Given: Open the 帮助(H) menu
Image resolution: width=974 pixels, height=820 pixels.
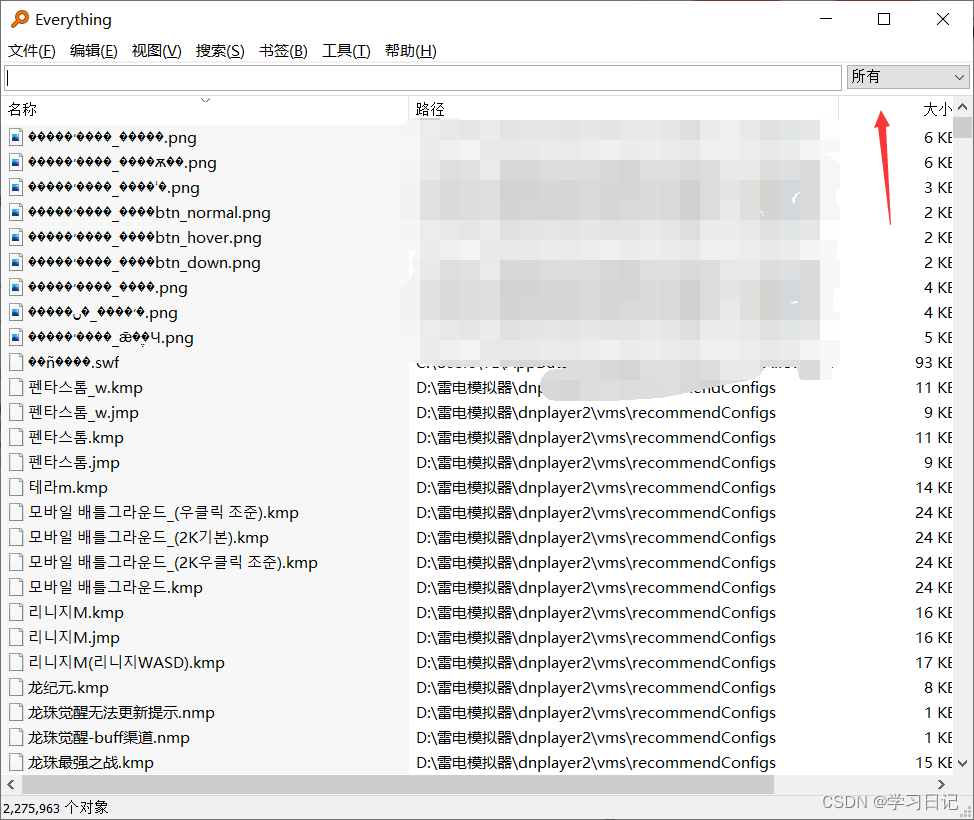Looking at the screenshot, I should [x=411, y=51].
